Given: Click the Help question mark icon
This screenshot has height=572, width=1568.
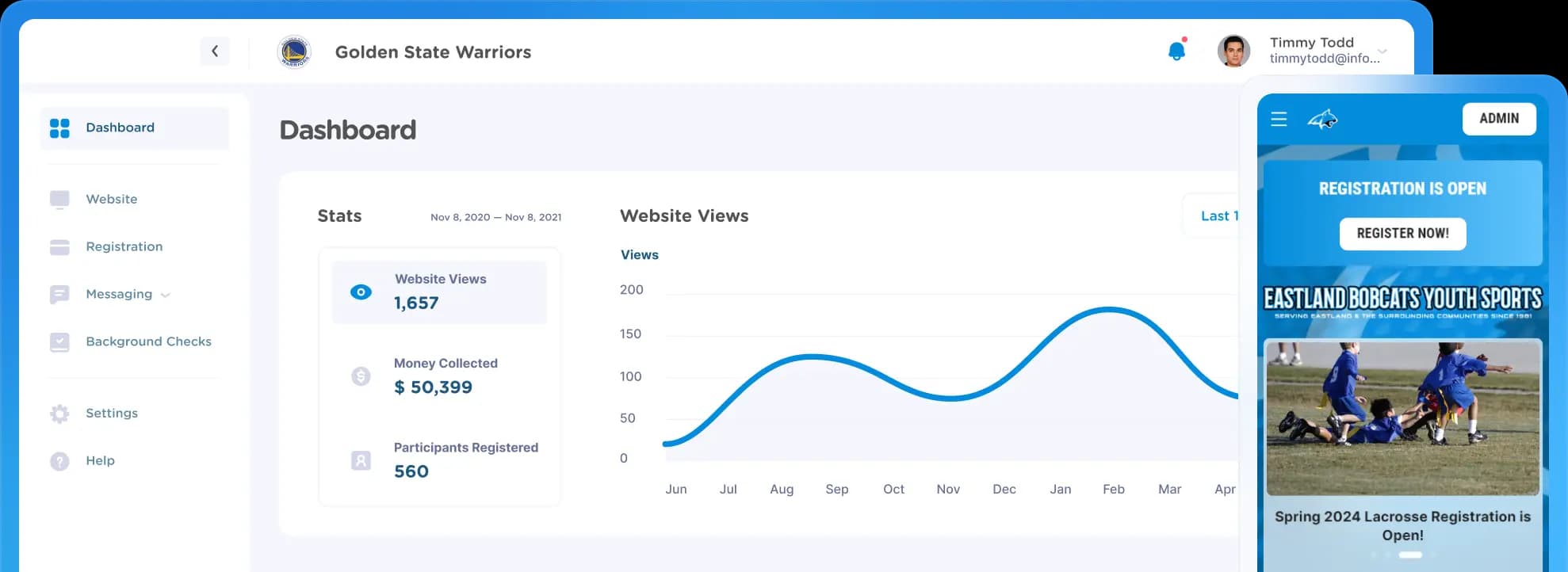Looking at the screenshot, I should [59, 461].
